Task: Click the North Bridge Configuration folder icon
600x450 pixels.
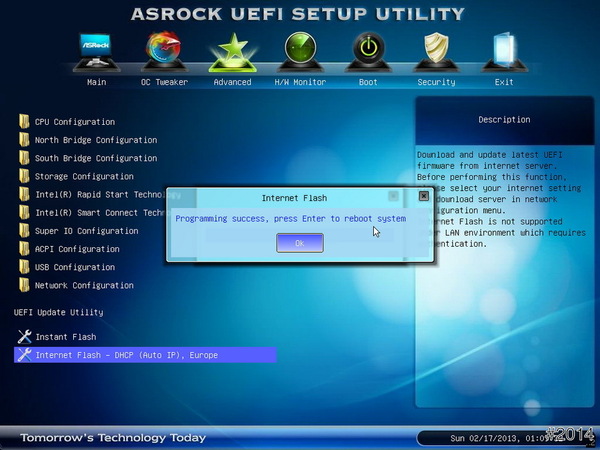Action: pyautogui.click(x=24, y=140)
